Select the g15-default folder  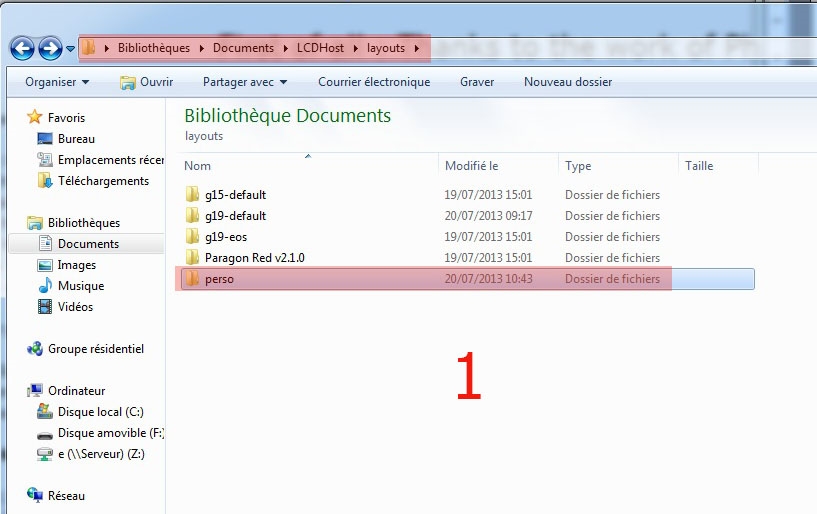(235, 194)
